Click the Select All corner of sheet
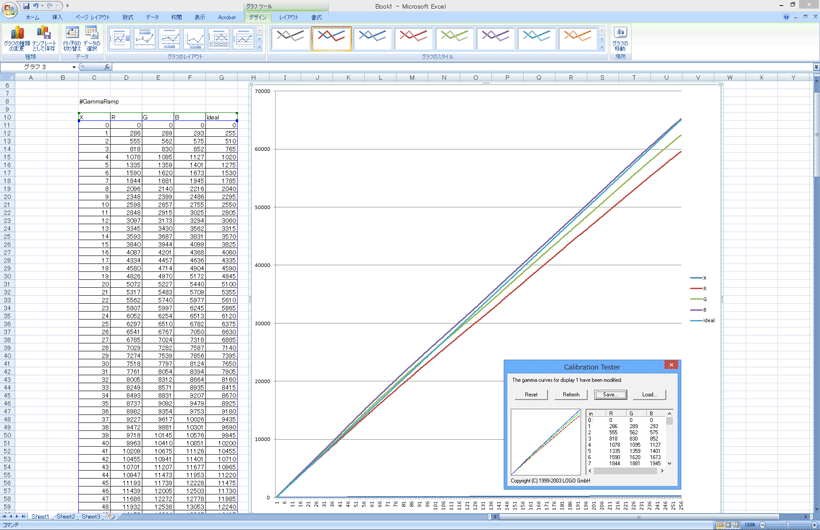The image size is (820, 530). [7, 77]
